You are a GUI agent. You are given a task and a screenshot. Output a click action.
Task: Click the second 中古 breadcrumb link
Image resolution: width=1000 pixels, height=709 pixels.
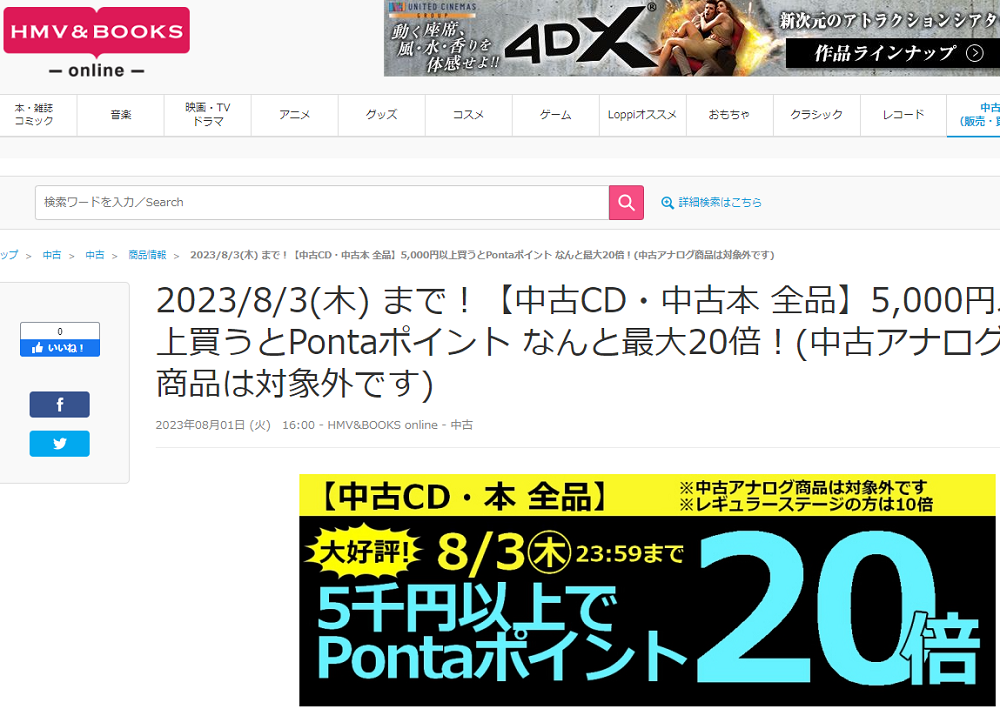(94, 255)
